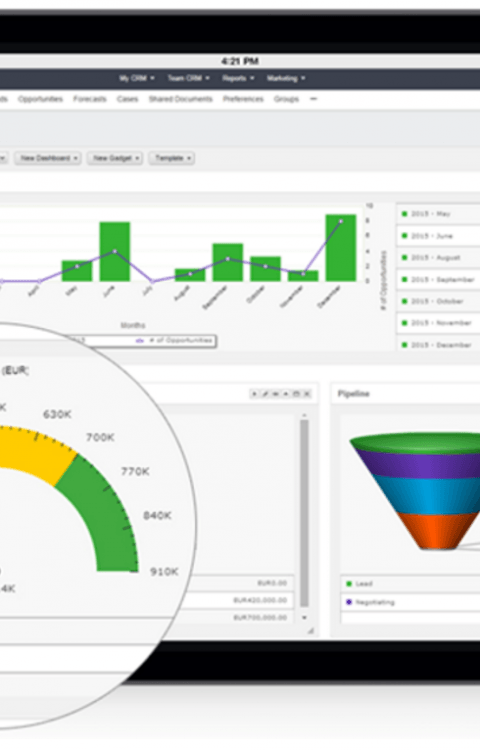Click the 4:21 PM clock
This screenshot has height=750, width=480.
(x=240, y=61)
